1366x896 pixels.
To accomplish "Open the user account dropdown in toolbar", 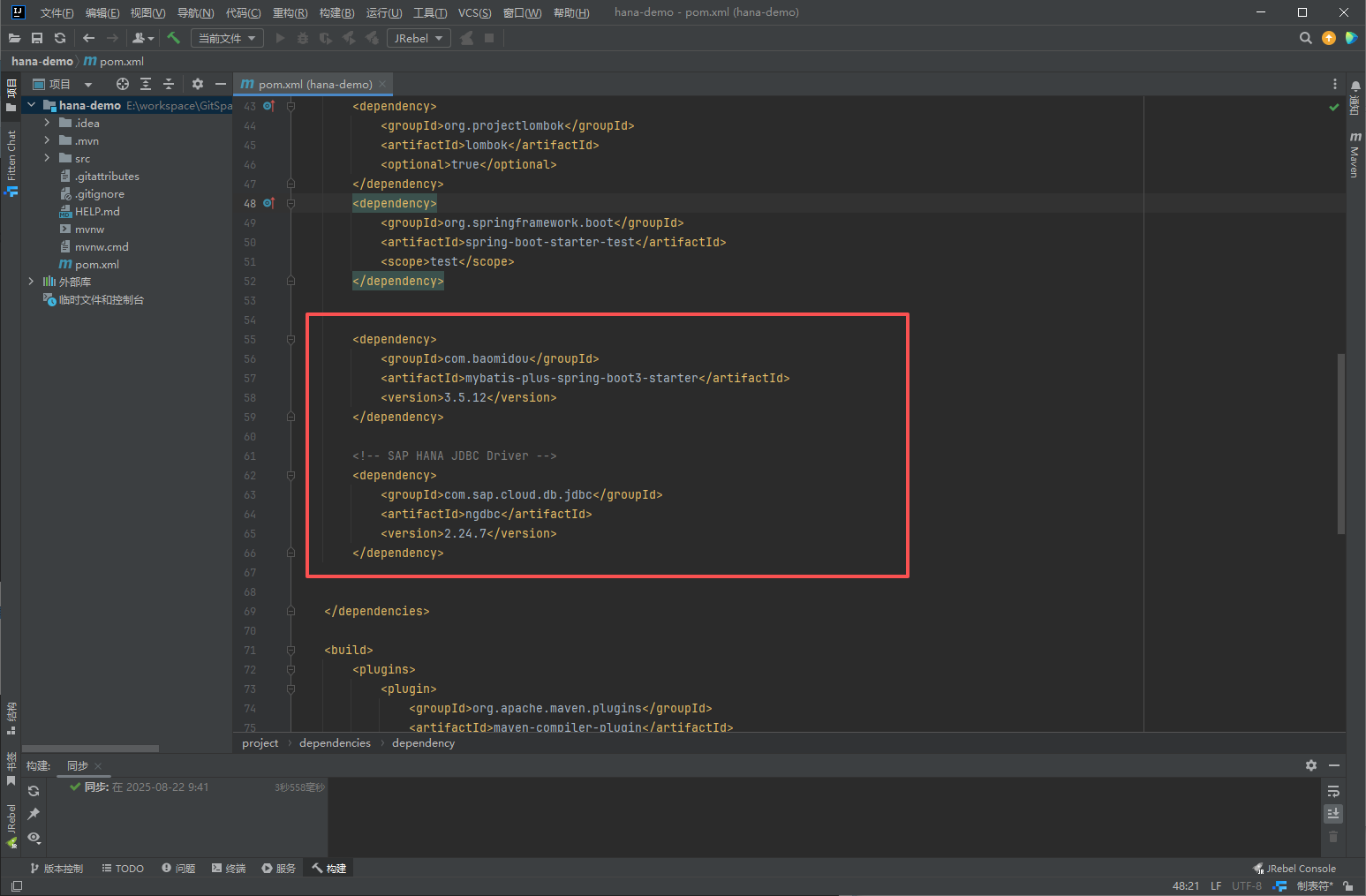I will tap(143, 38).
